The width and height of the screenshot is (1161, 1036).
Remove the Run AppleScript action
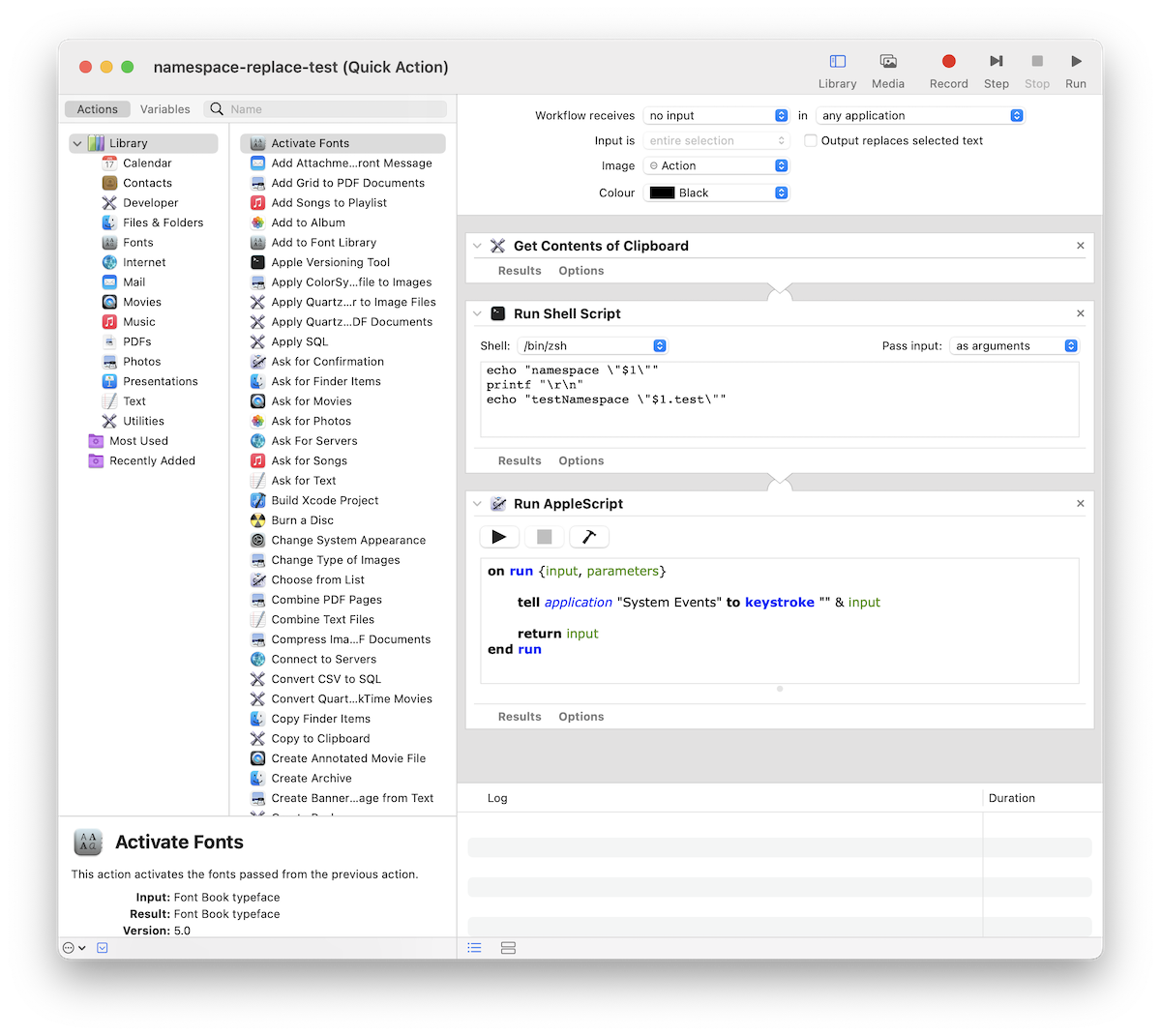click(x=1081, y=504)
